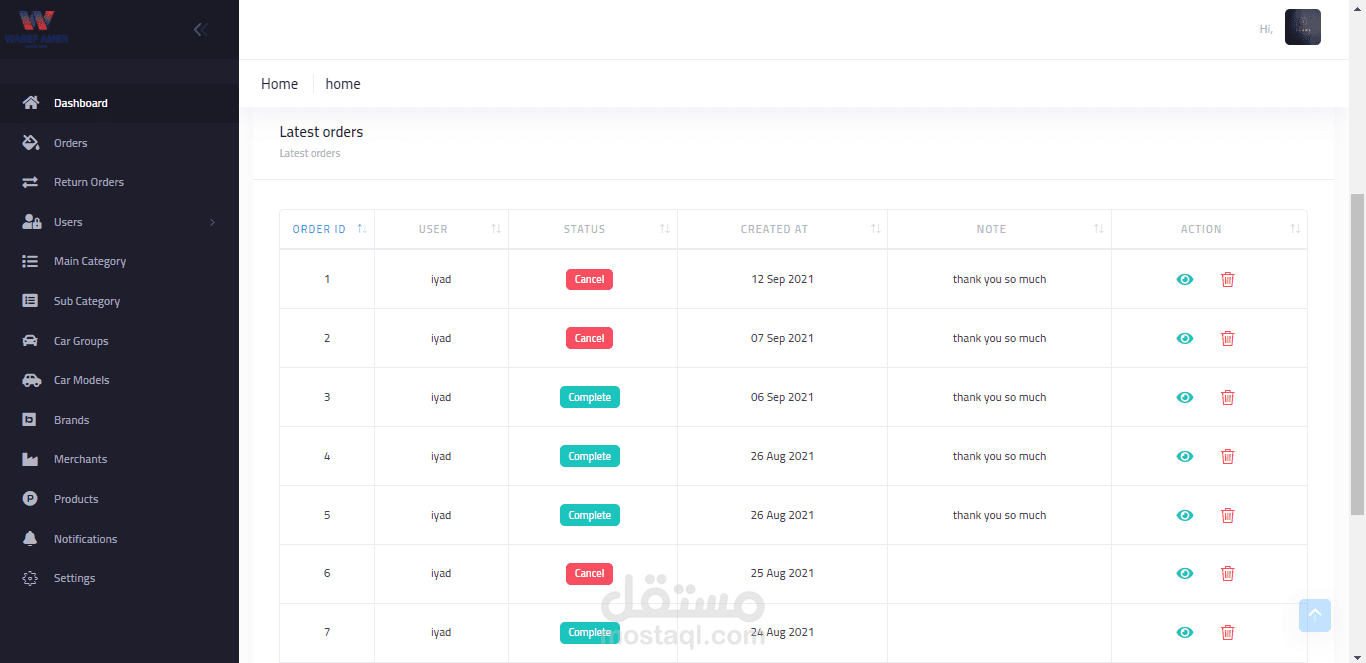Click Complete status badge for order 3
The image size is (1366, 663).
pos(590,397)
